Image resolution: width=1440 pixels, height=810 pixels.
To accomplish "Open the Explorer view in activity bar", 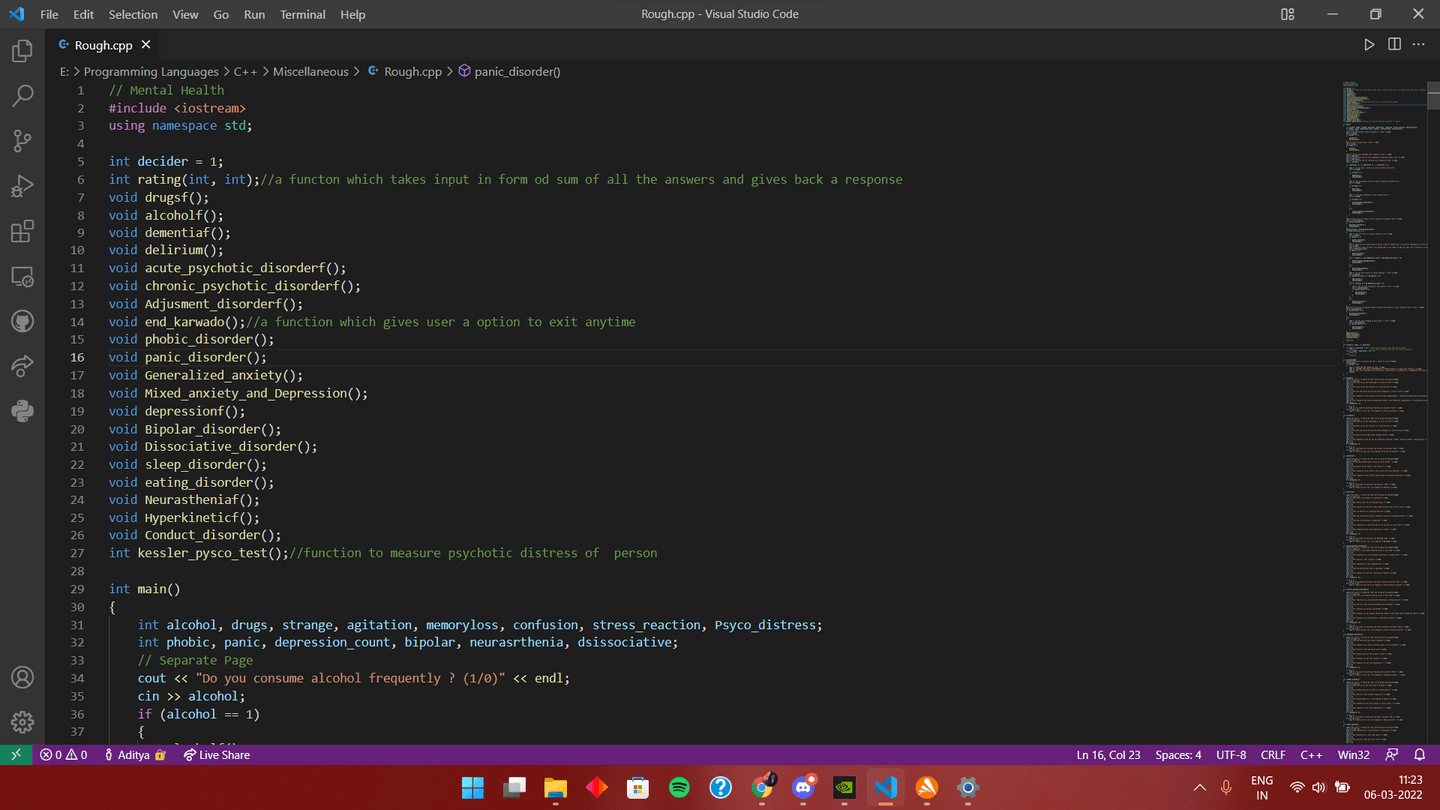I will point(22,51).
